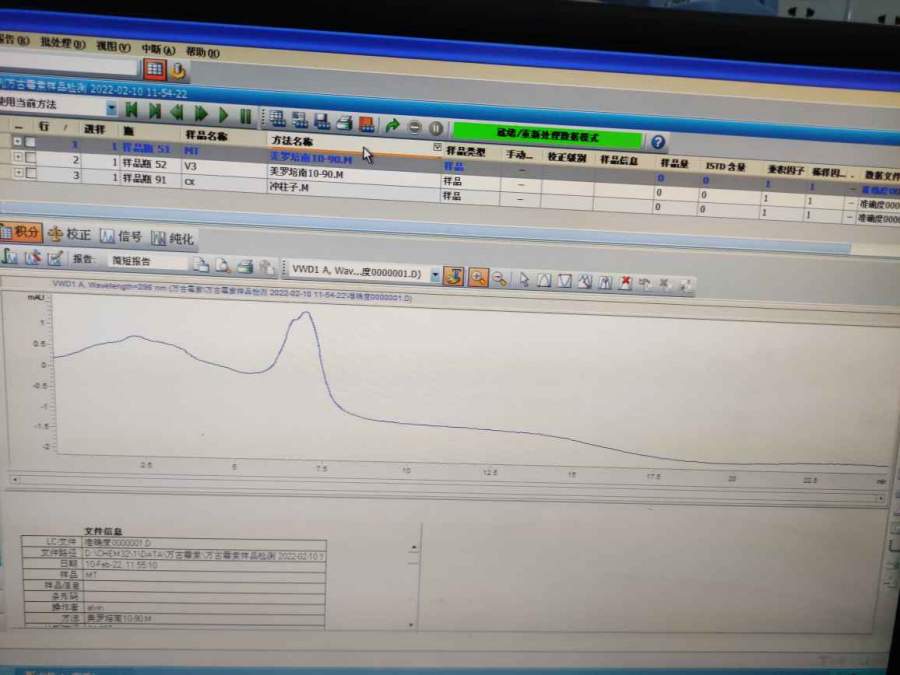The image size is (900, 675).
Task: Switch to the 纯化 (Purify) tab
Action: (x=173, y=239)
